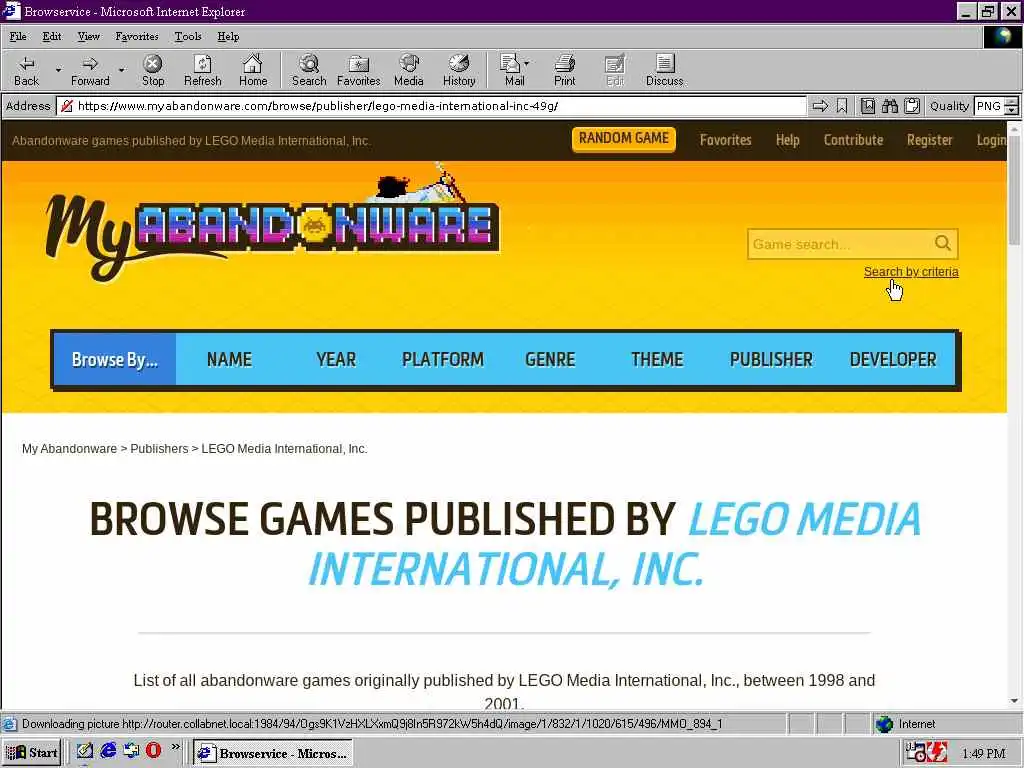
Task: Click the red lightning tray icon
Action: coord(938,752)
